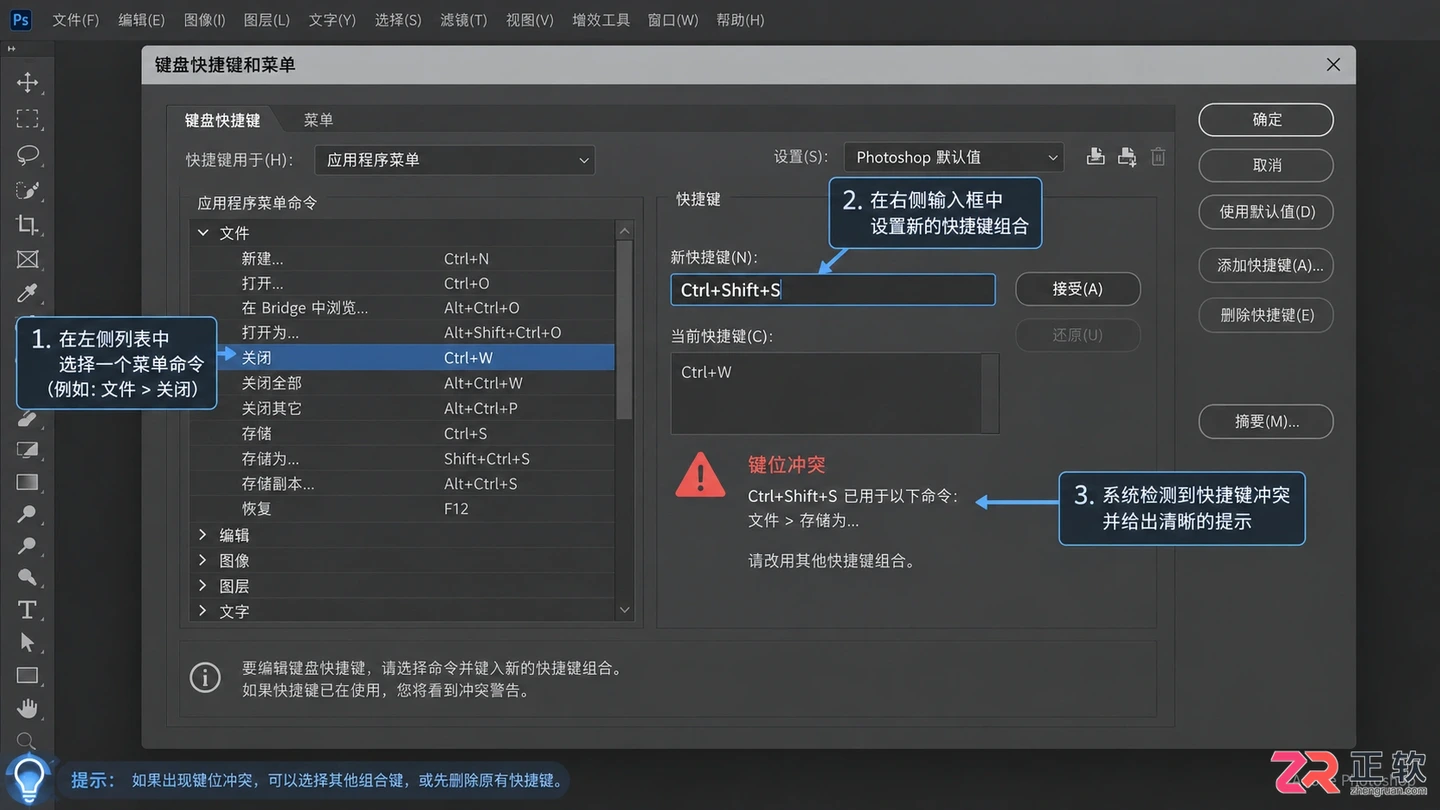Save the current shortcut set icon
Screen dimensions: 1440x810
pyautogui.click(x=1096, y=157)
